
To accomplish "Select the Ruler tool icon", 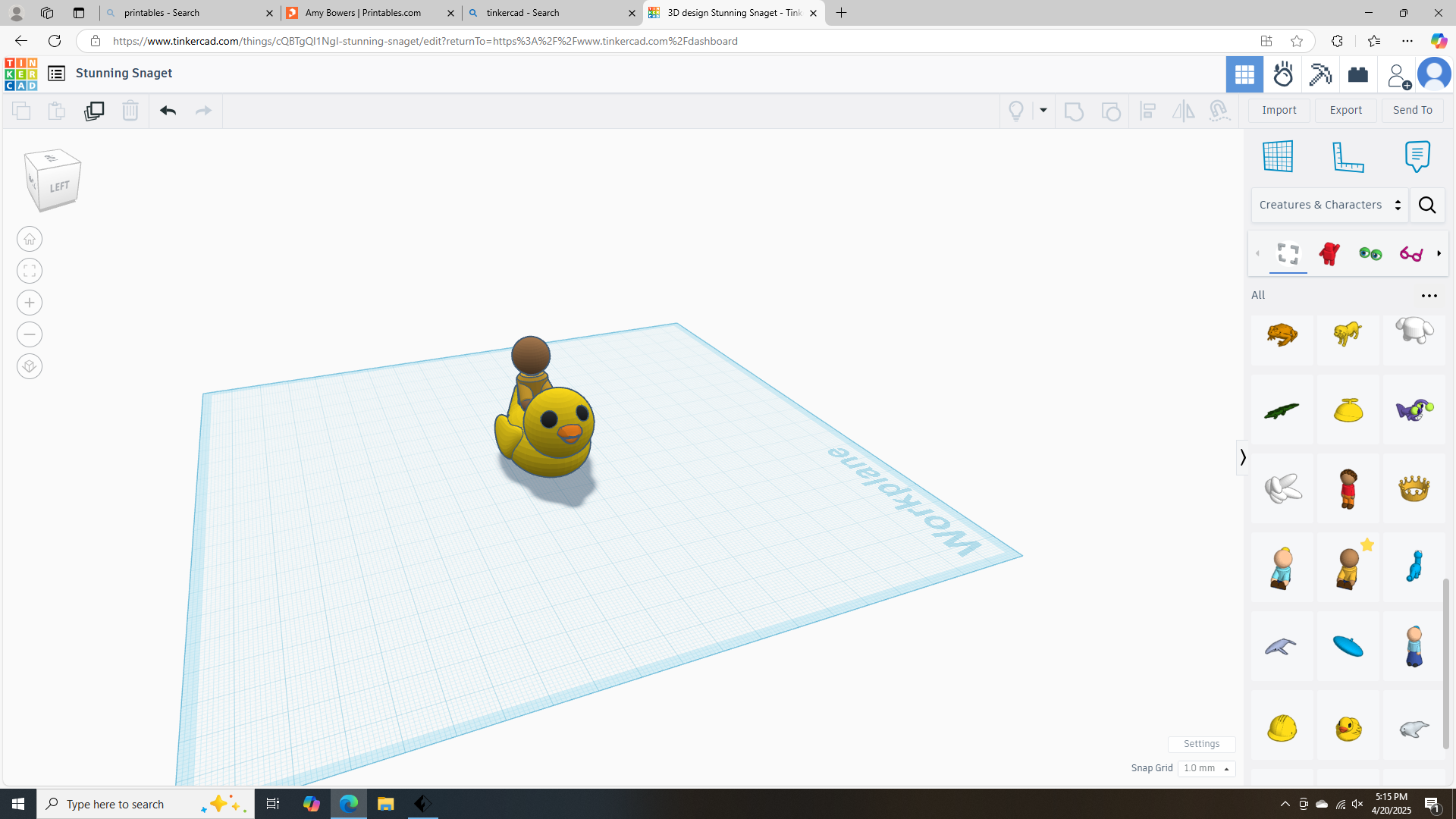I will 1348,156.
